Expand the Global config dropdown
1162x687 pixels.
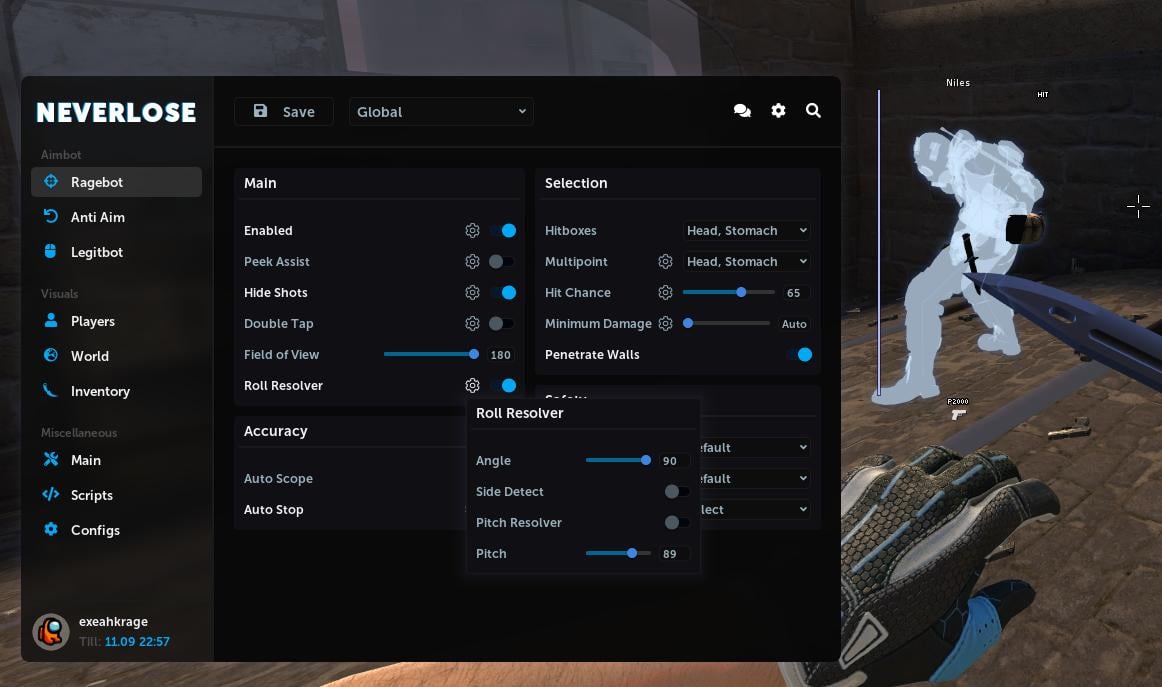[441, 112]
